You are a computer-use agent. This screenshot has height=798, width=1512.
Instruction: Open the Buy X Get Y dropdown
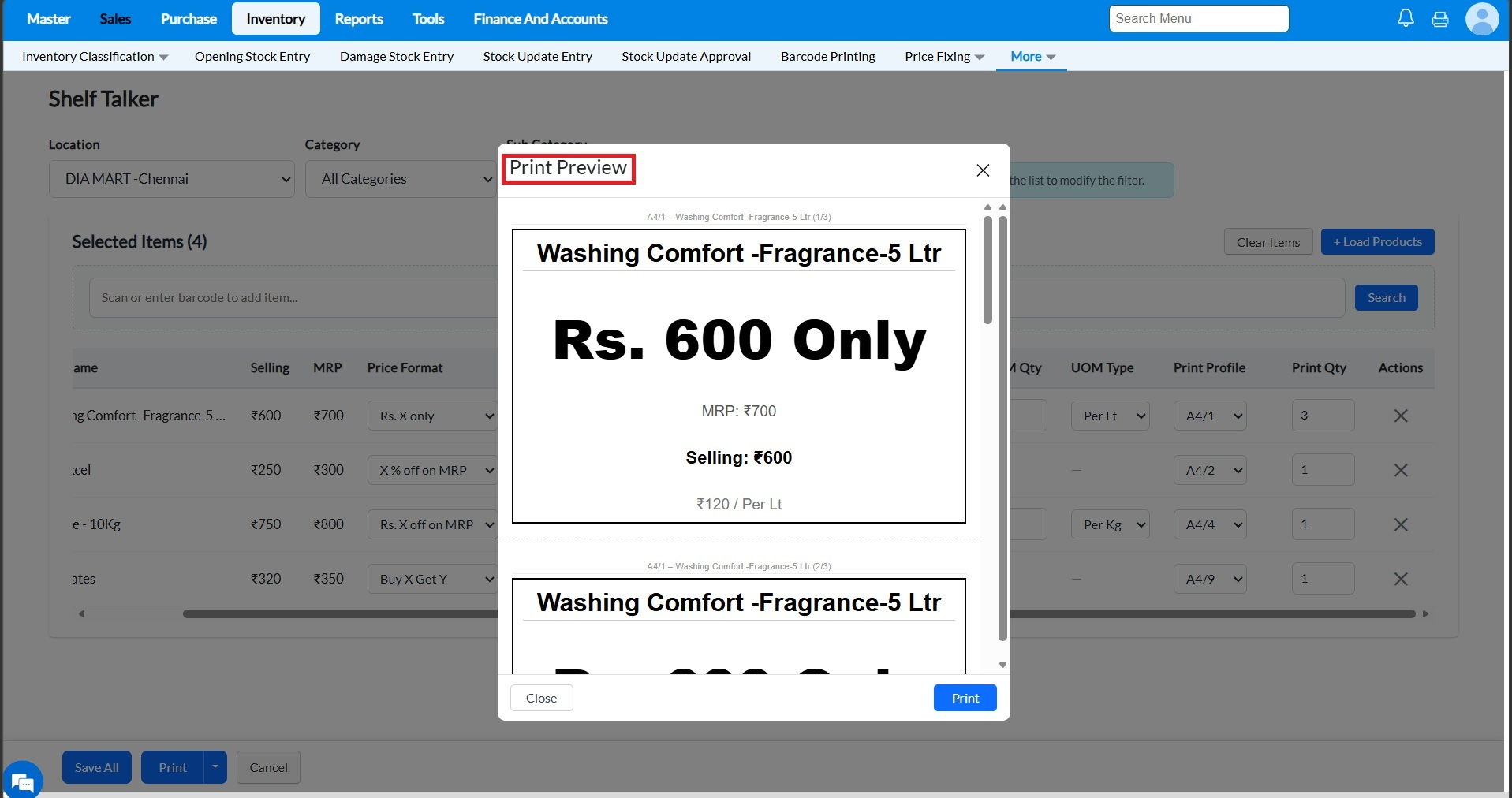(x=432, y=579)
